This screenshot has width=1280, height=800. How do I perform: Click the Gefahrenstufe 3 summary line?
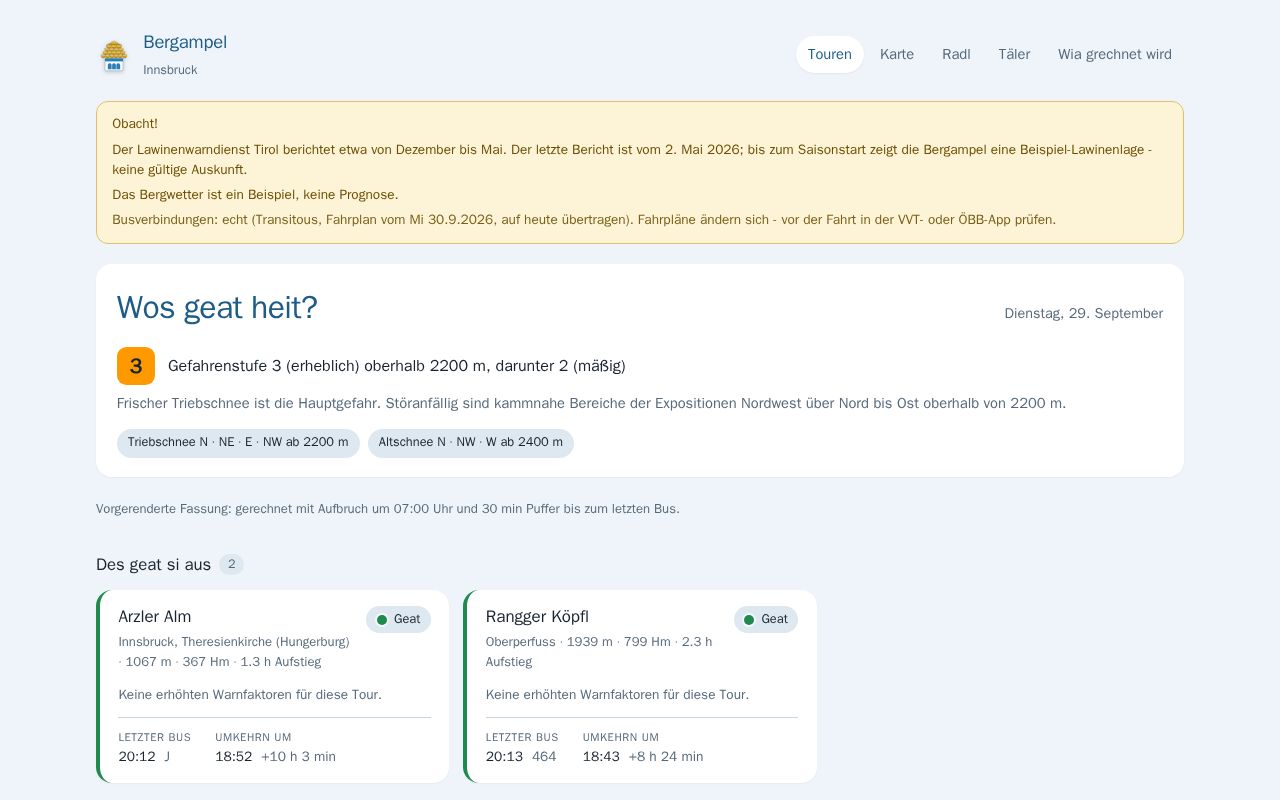(x=397, y=366)
